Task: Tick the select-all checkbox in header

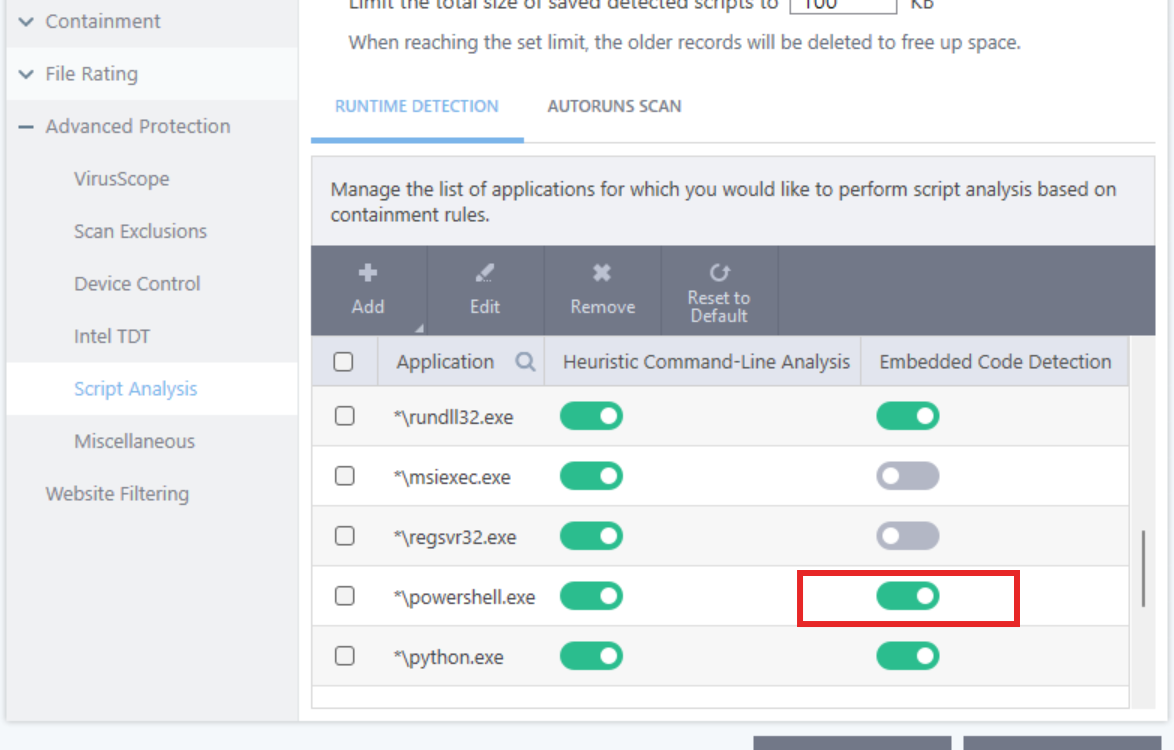Action: click(344, 362)
